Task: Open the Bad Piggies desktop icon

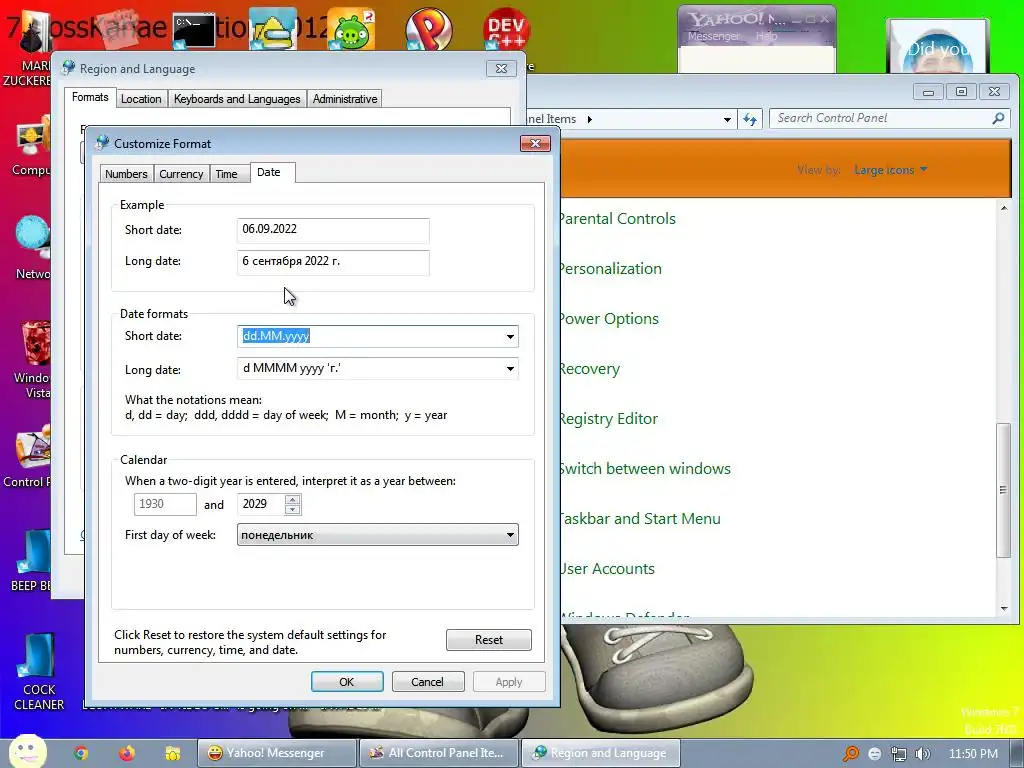Action: click(352, 30)
